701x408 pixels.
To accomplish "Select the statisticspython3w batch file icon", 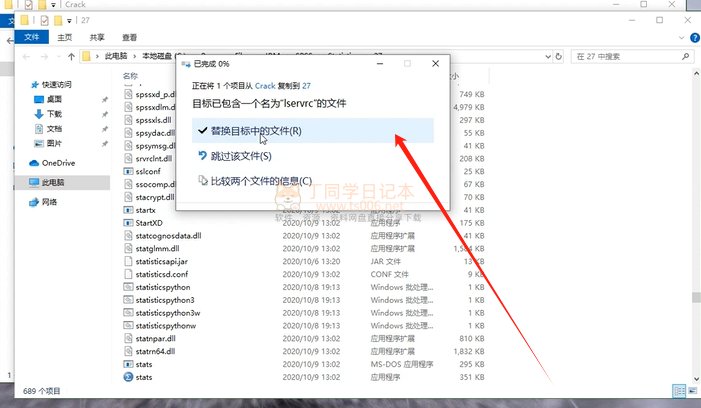I will click(x=128, y=313).
